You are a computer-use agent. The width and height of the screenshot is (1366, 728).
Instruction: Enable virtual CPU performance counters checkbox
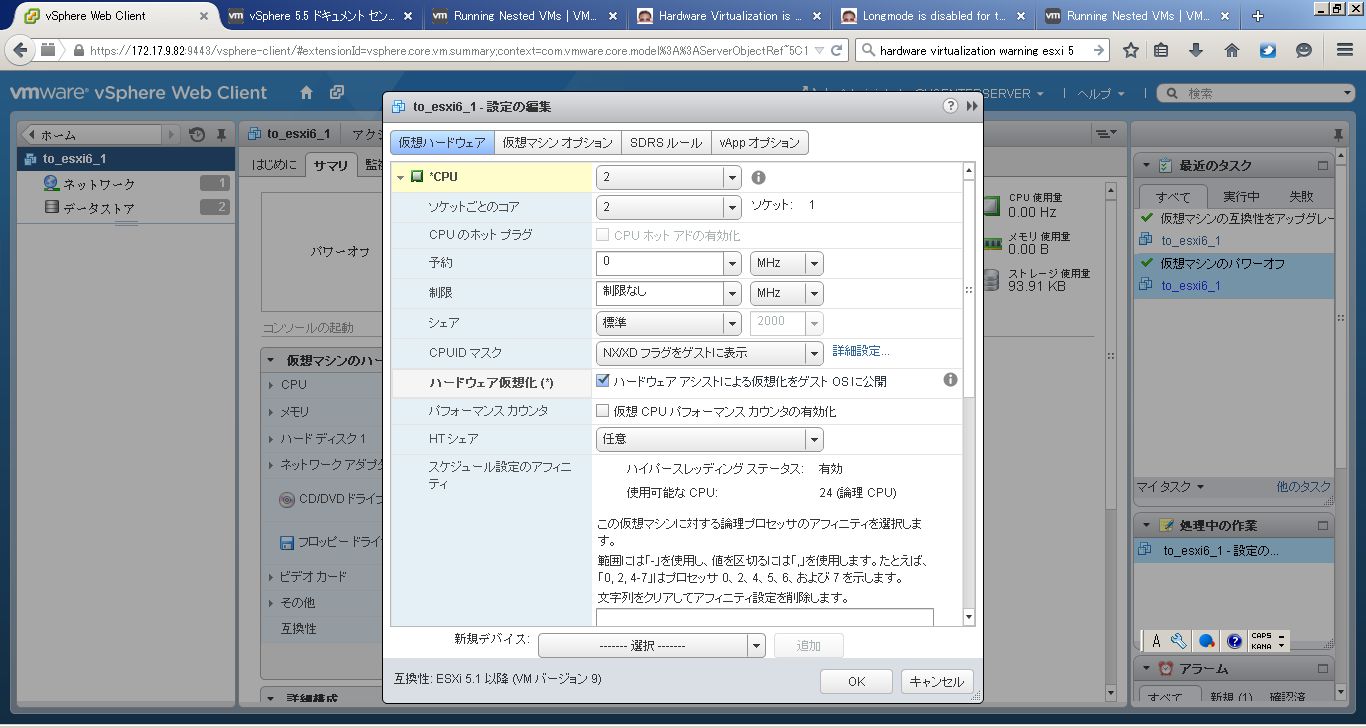603,410
